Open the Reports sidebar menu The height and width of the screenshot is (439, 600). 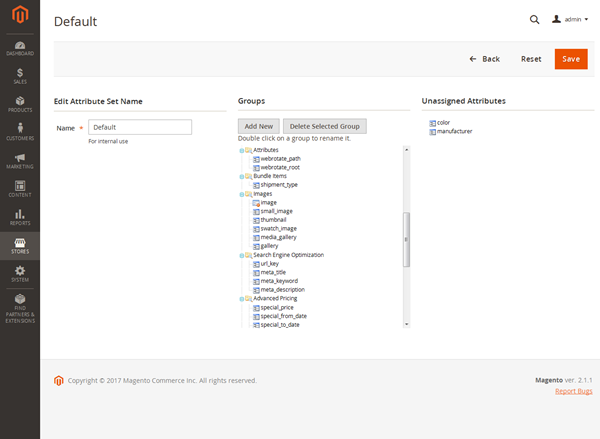20,216
